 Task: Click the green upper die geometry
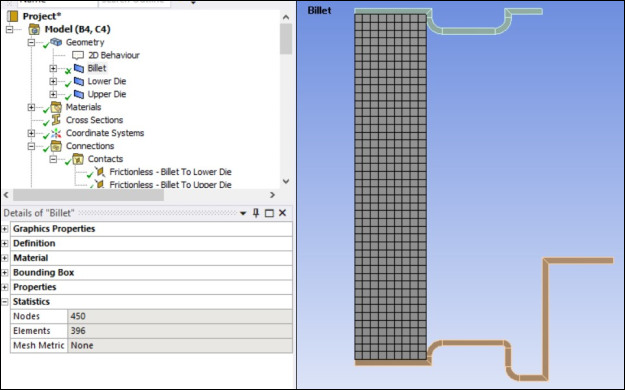click(469, 31)
